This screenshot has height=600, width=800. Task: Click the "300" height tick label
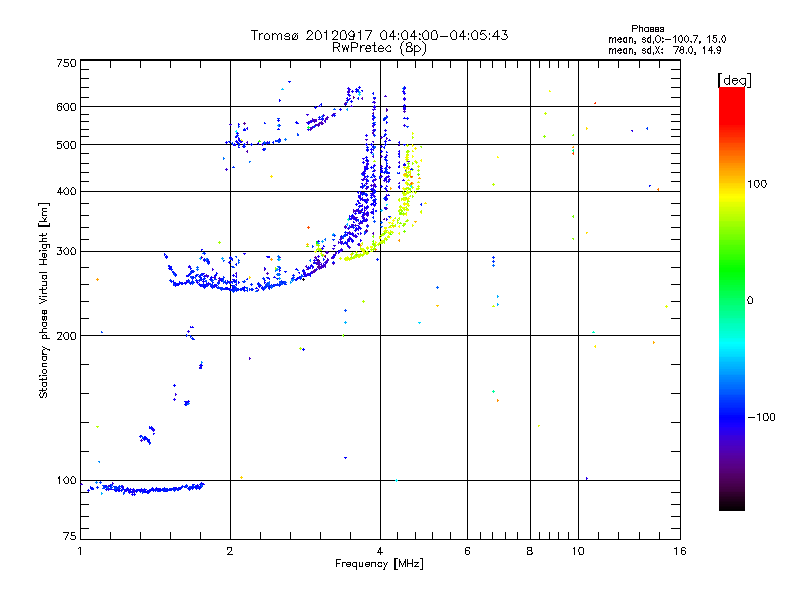[x=66, y=252]
